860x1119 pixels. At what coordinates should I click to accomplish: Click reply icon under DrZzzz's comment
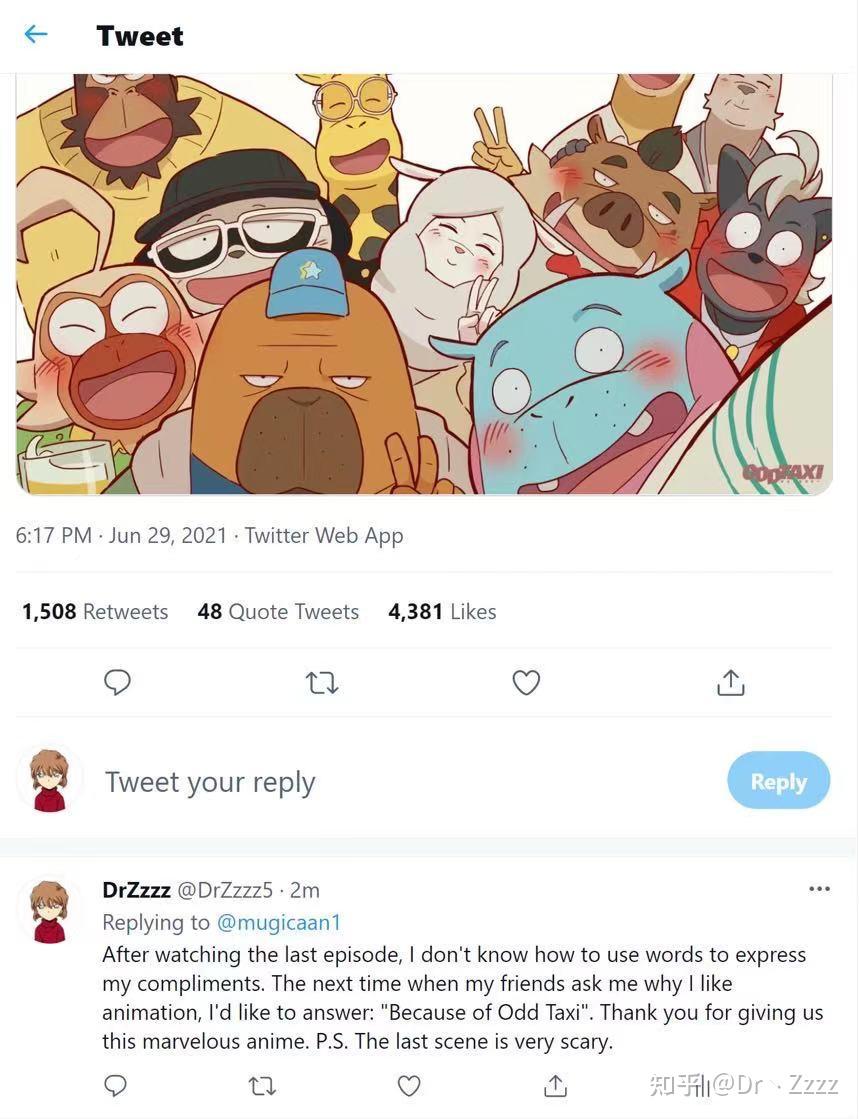click(116, 1085)
